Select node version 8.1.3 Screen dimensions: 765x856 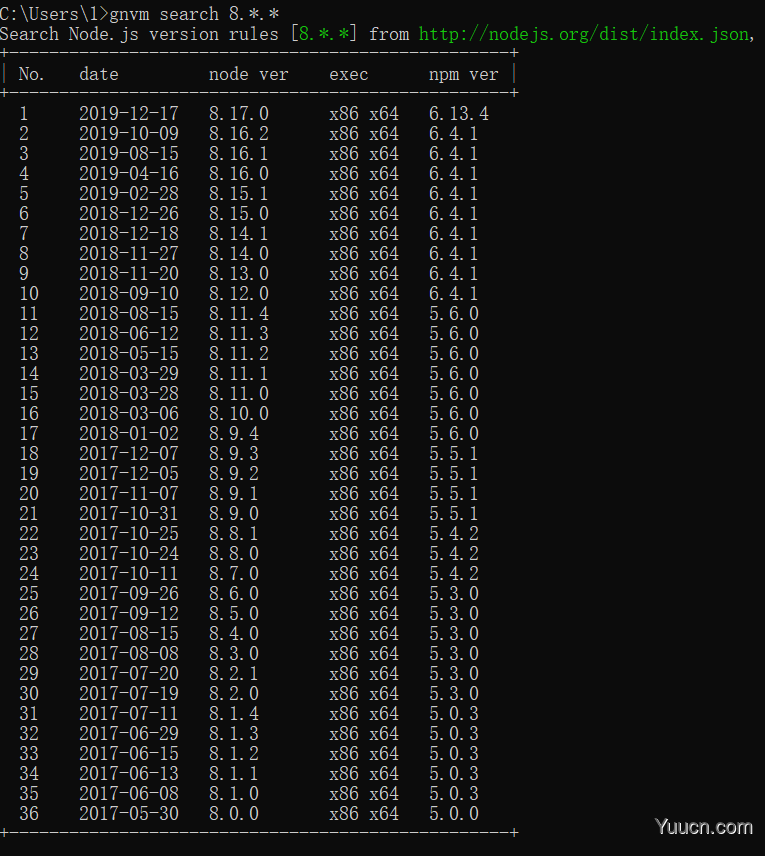234,734
